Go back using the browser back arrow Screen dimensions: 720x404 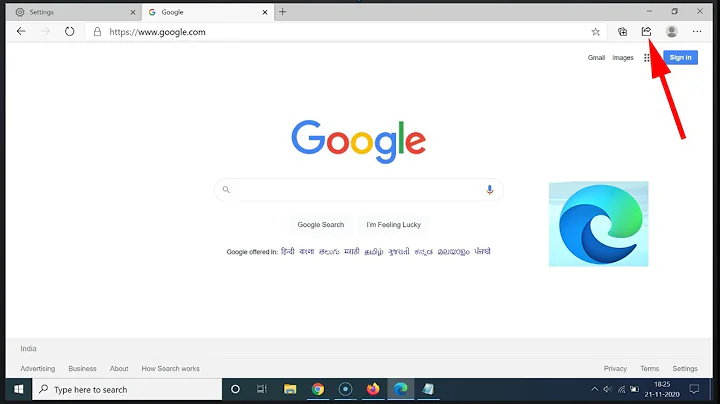(21, 31)
